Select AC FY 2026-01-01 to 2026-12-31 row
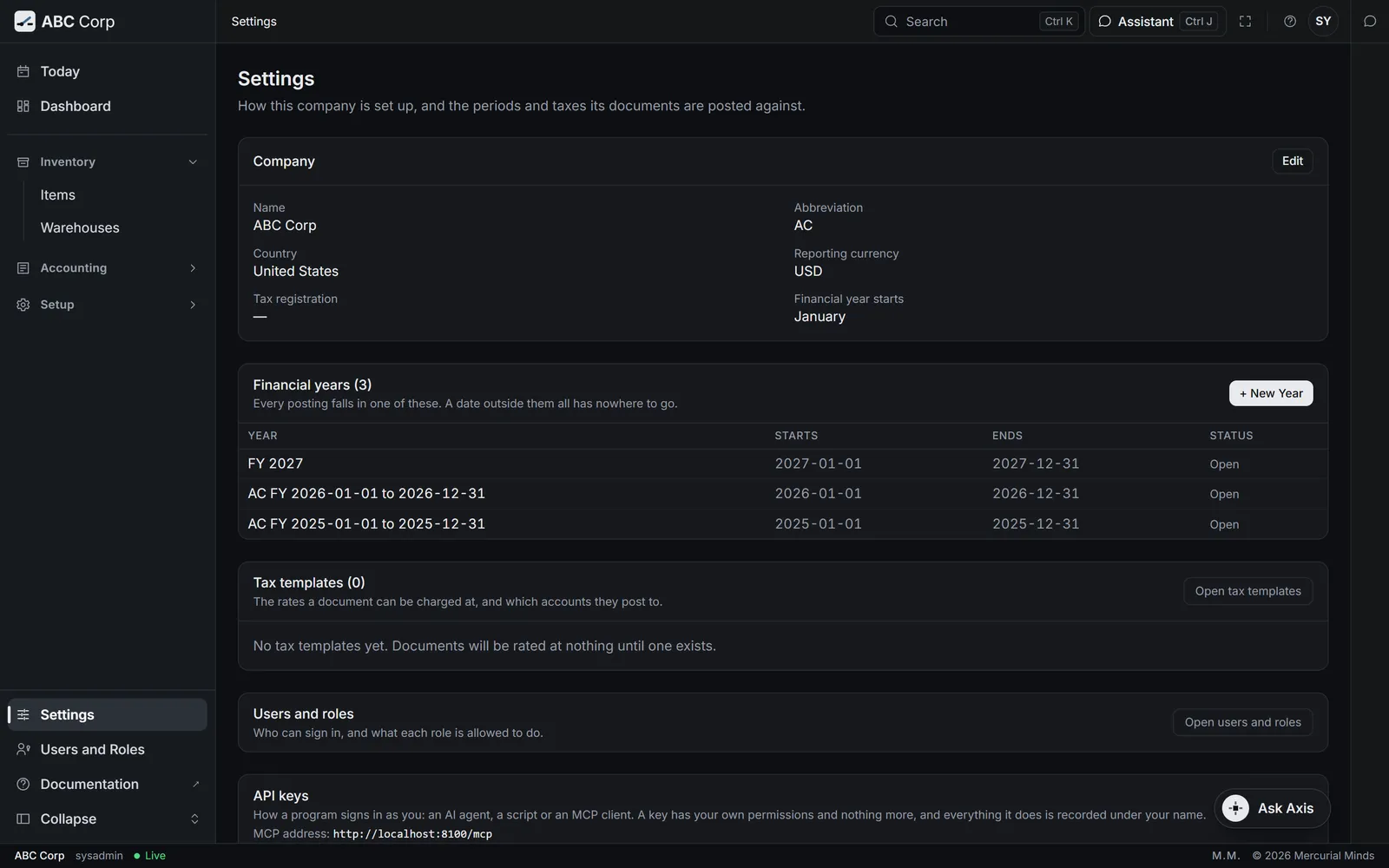The height and width of the screenshot is (868, 1389). tap(783, 494)
